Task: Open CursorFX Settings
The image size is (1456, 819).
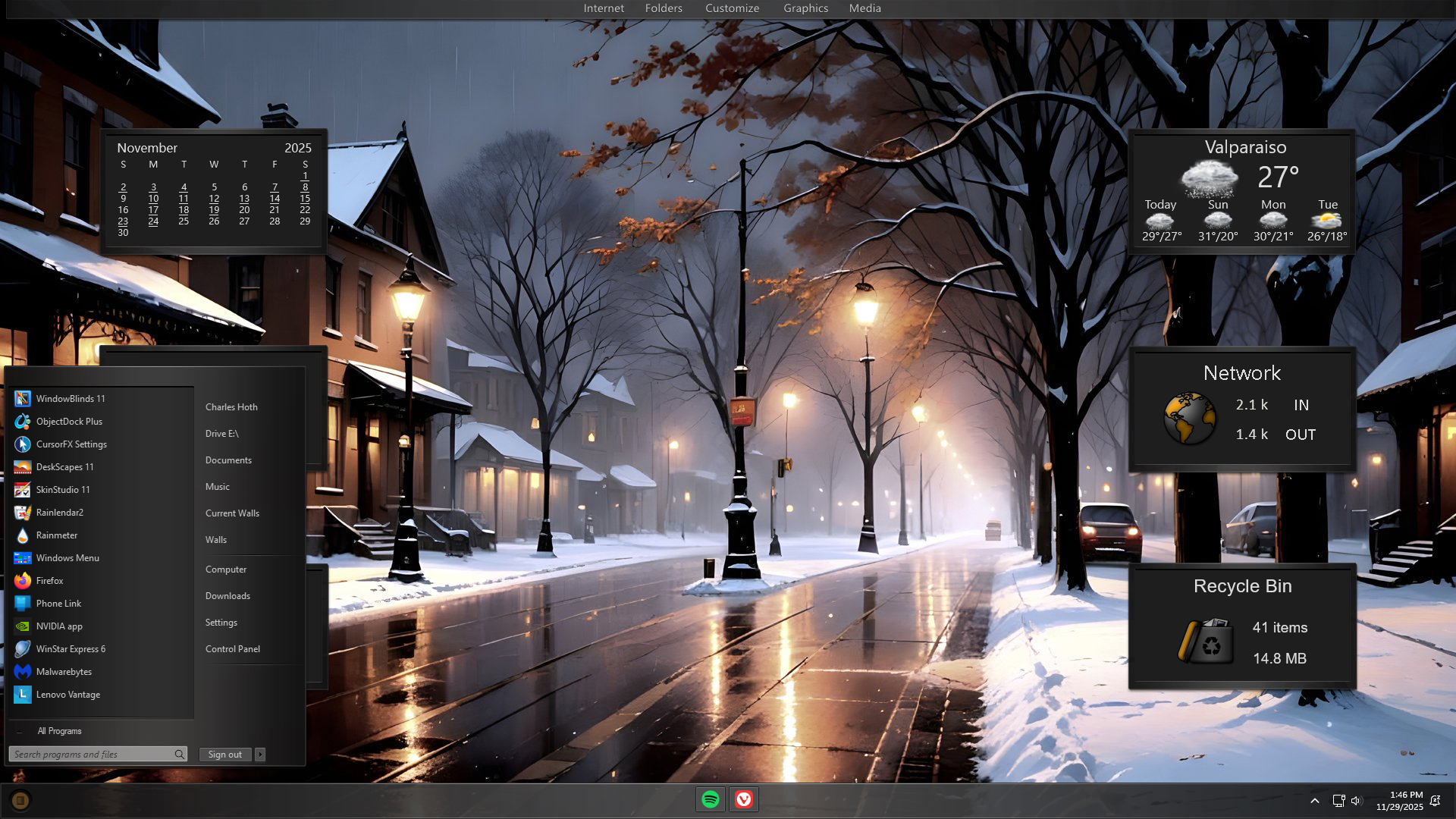Action: click(71, 444)
